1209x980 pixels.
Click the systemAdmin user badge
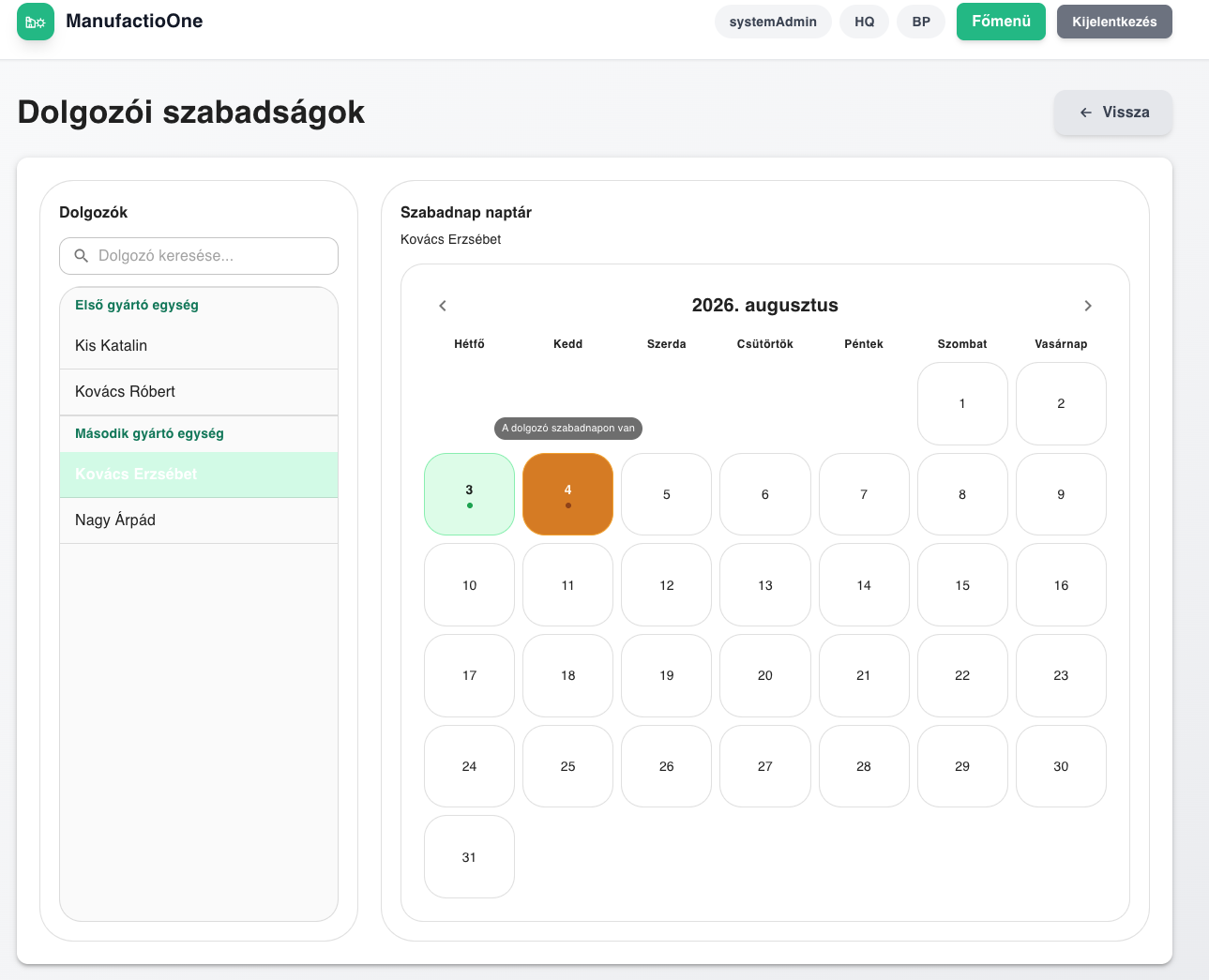(773, 22)
